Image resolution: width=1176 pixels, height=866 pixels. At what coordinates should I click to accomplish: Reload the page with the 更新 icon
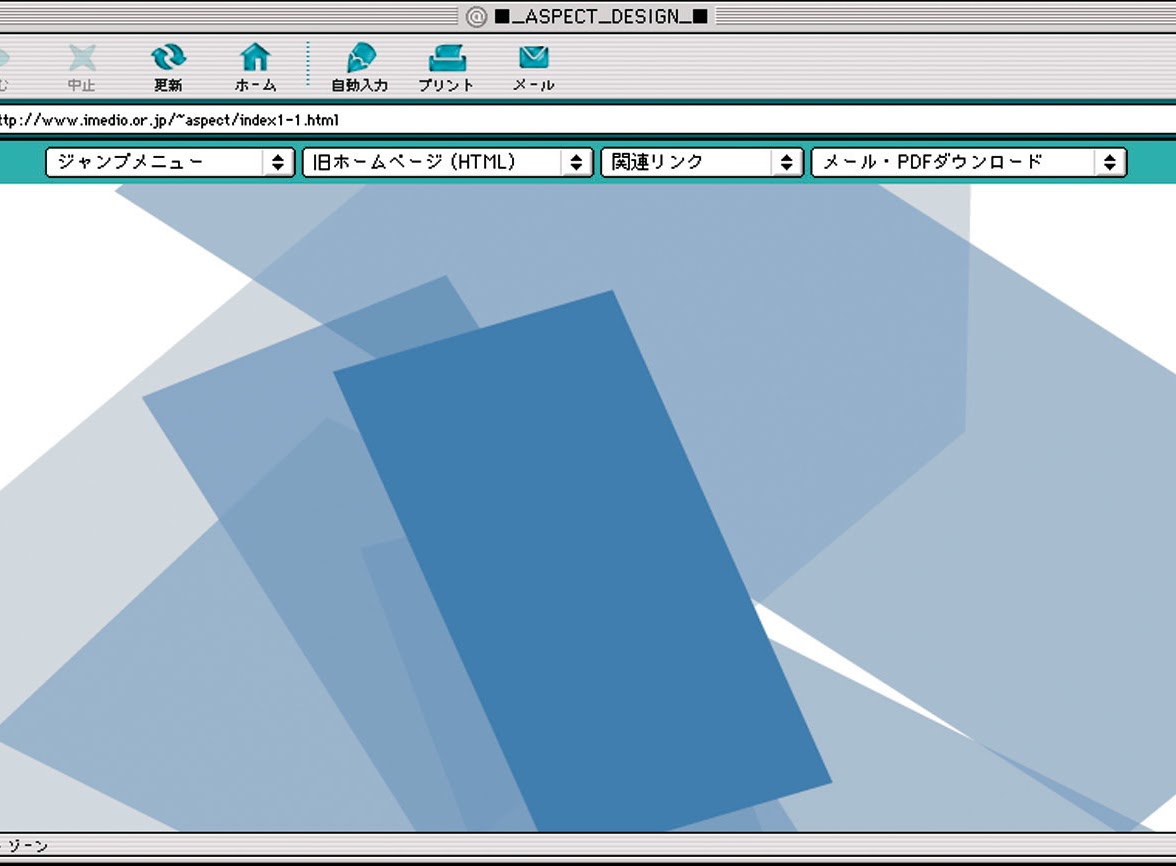[x=168, y=60]
